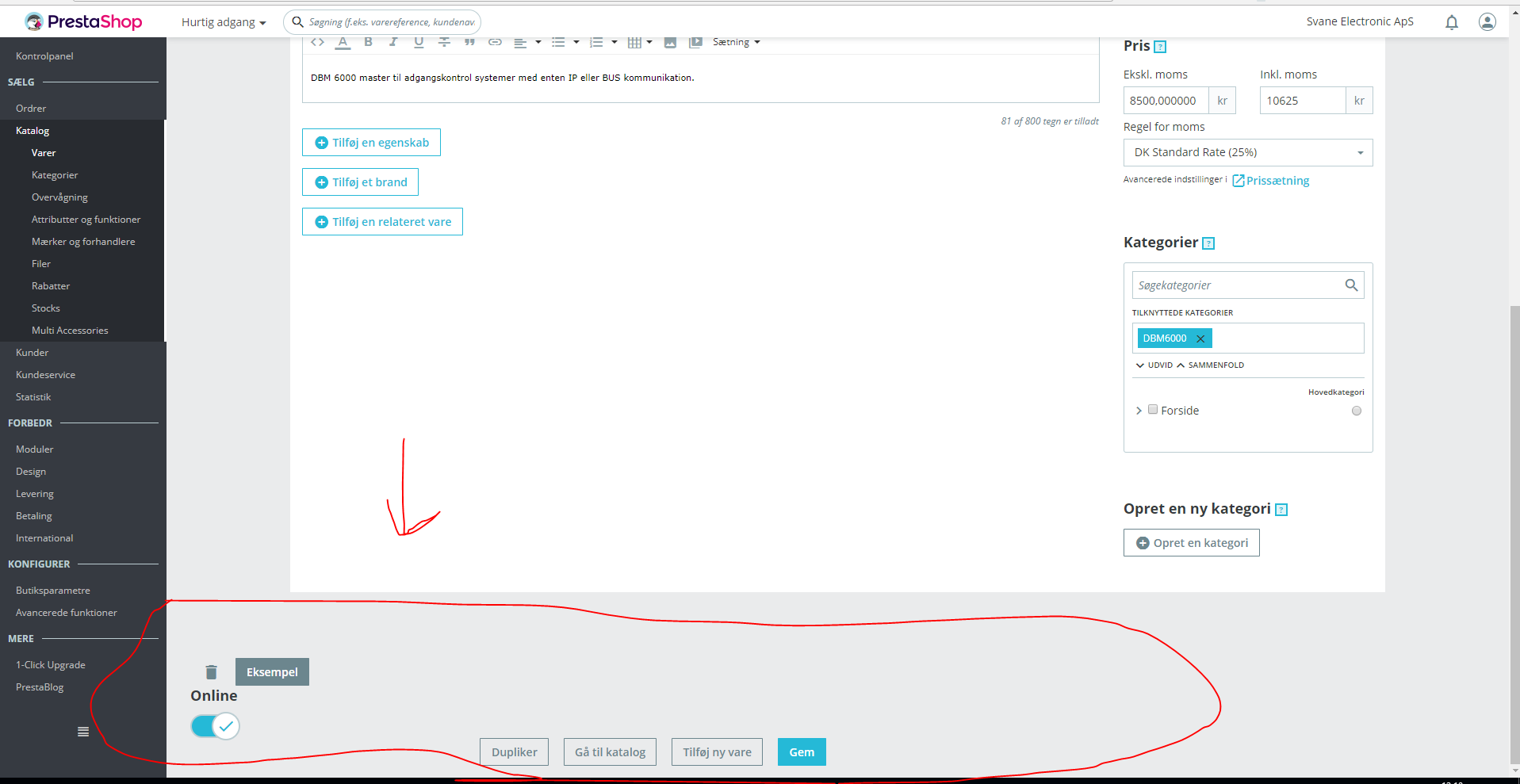Remove the DBM6000 category tag
Screen dimensions: 1520x784
1200,338
